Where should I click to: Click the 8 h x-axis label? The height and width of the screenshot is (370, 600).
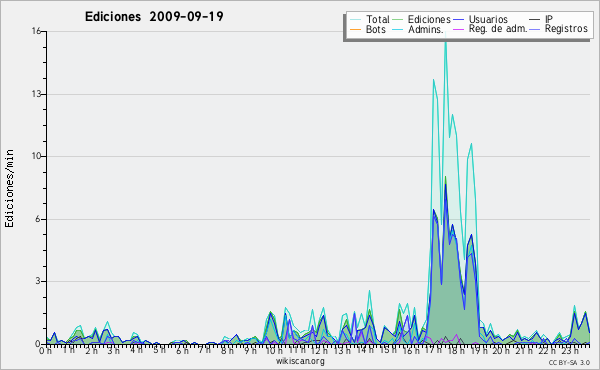click(227, 350)
